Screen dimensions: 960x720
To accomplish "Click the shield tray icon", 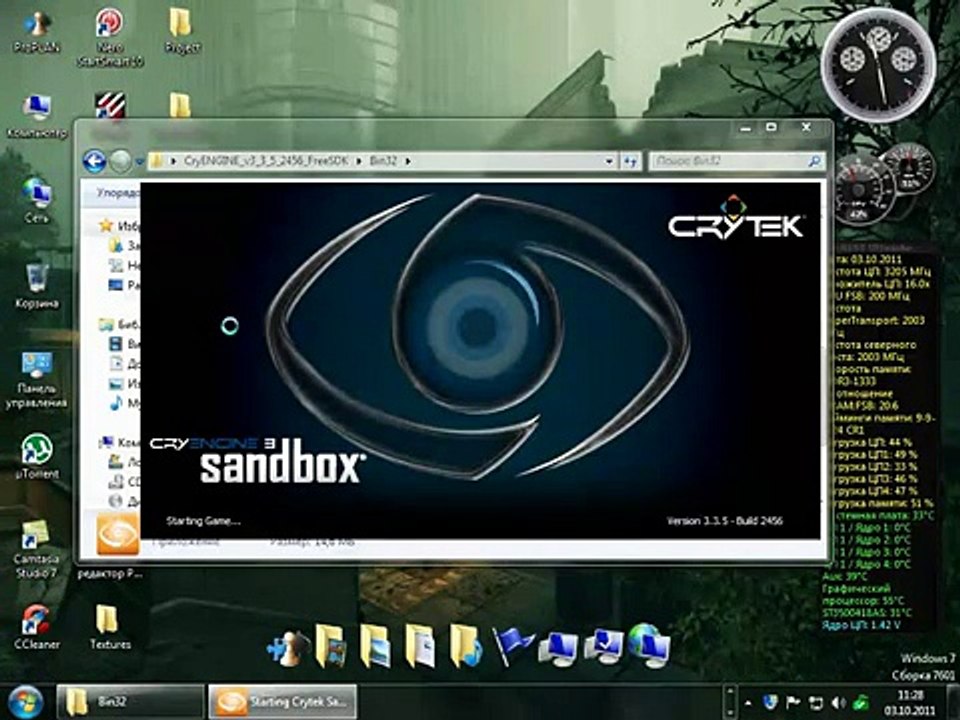I will 771,702.
